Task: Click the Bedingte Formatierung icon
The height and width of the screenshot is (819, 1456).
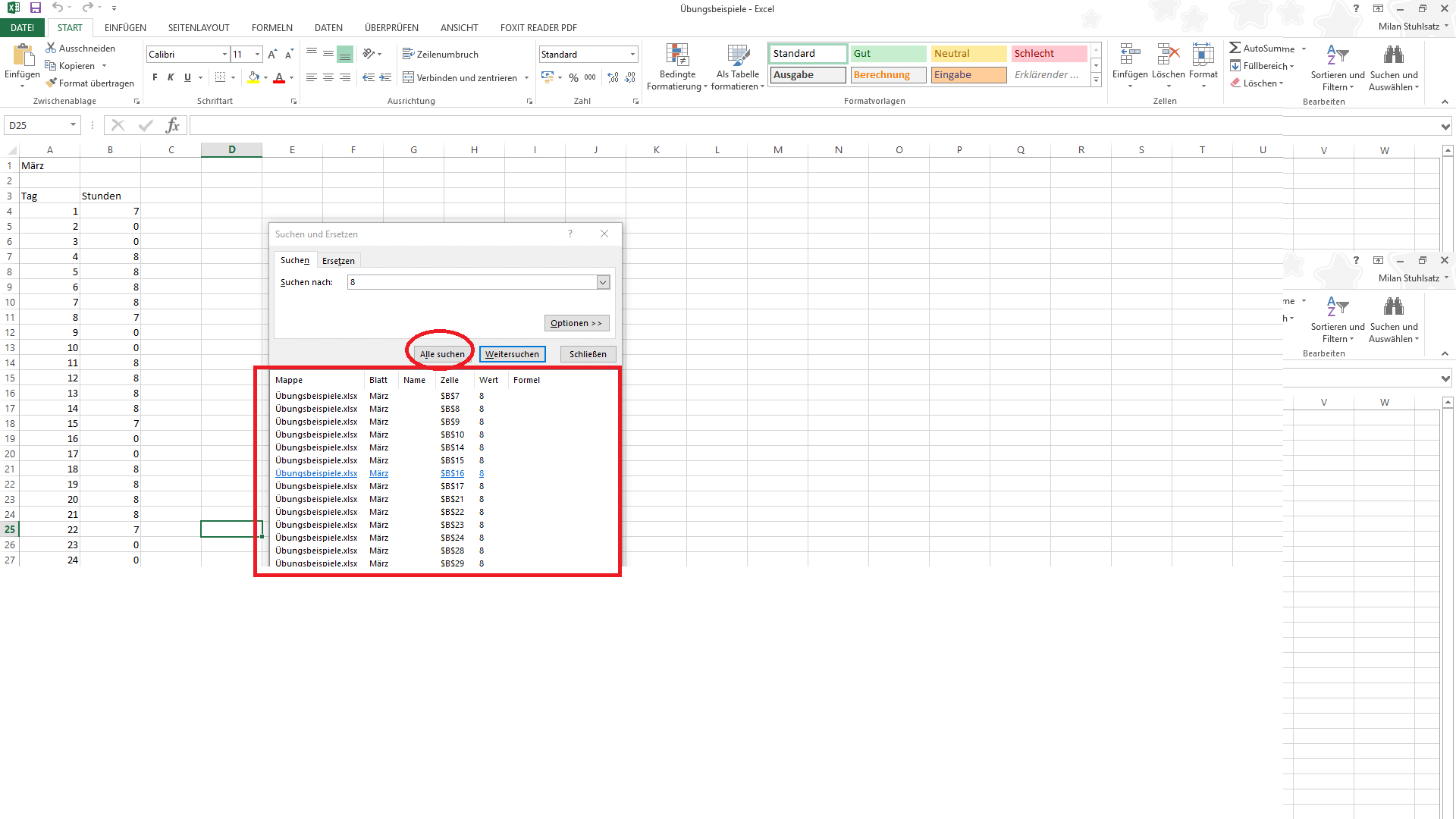Action: coord(677,55)
